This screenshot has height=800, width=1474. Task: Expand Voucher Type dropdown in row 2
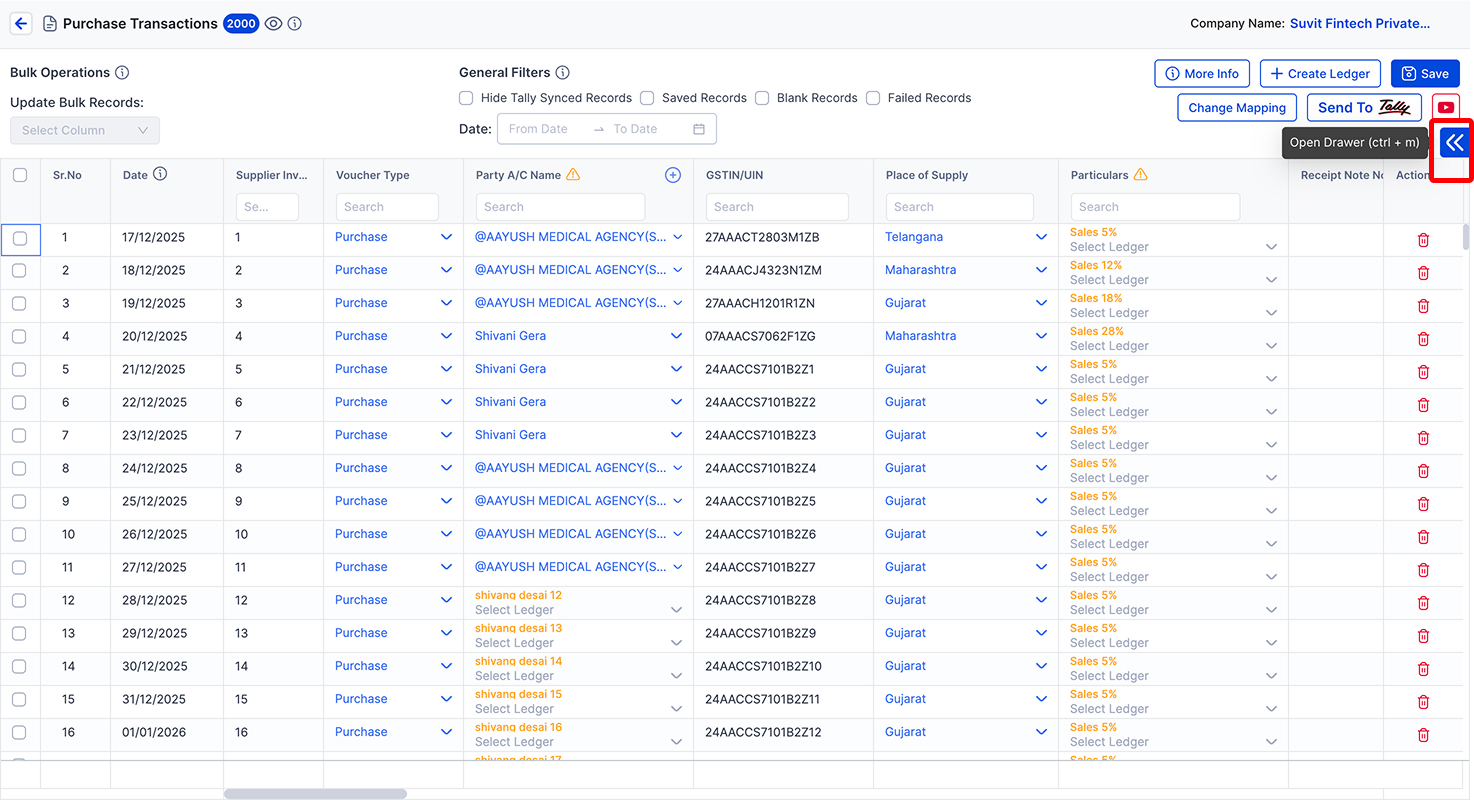pyautogui.click(x=447, y=270)
